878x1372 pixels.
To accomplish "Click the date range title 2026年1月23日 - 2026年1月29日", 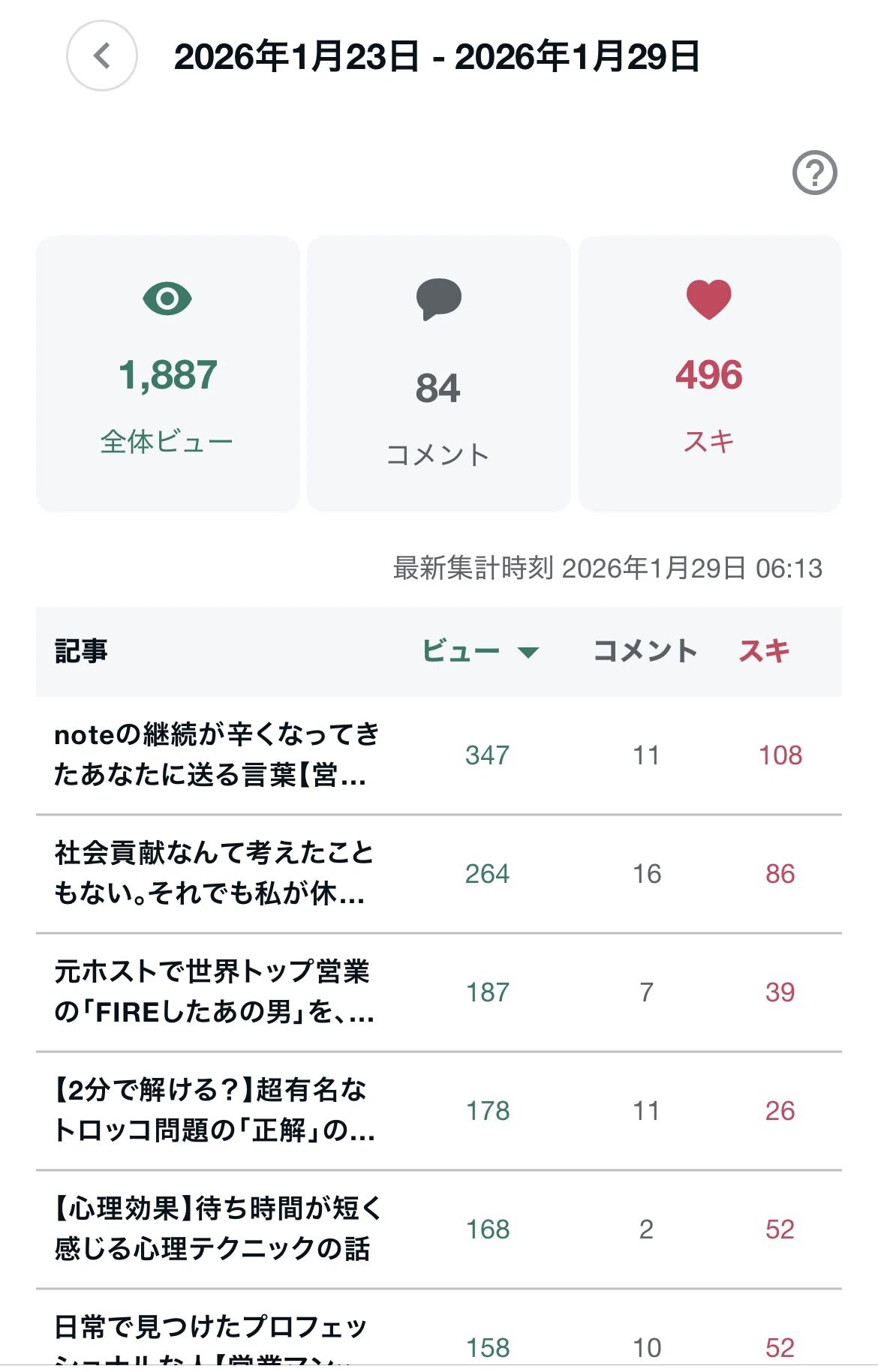I will pyautogui.click(x=437, y=57).
